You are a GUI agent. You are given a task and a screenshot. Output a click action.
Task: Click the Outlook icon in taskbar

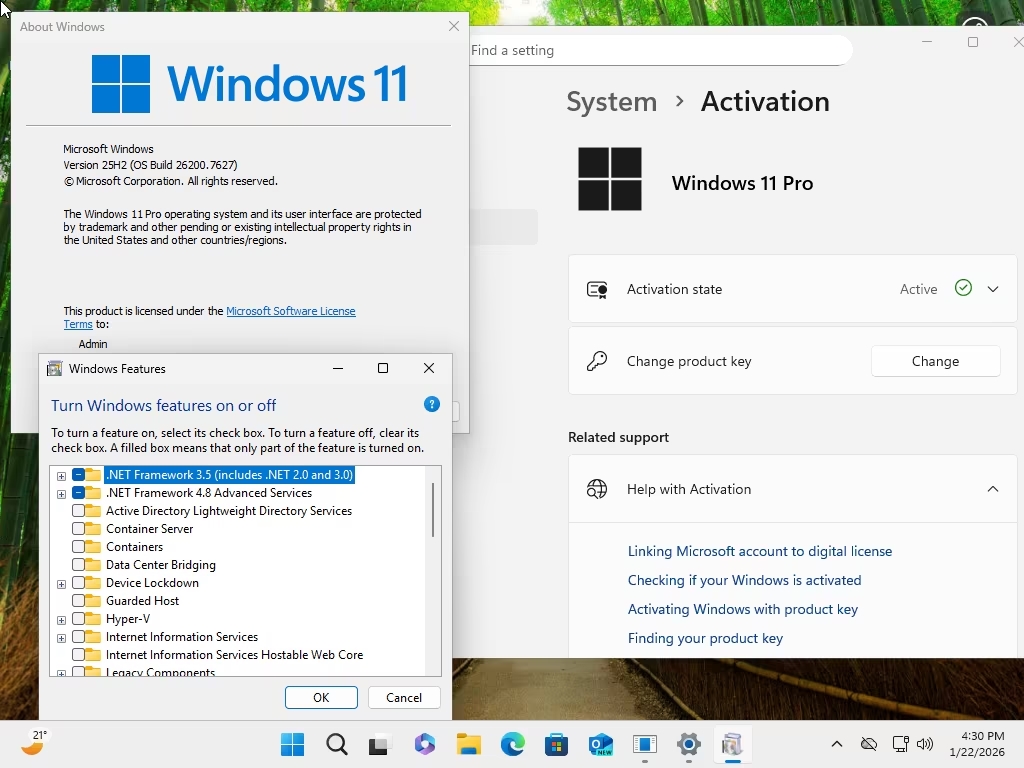pos(601,745)
